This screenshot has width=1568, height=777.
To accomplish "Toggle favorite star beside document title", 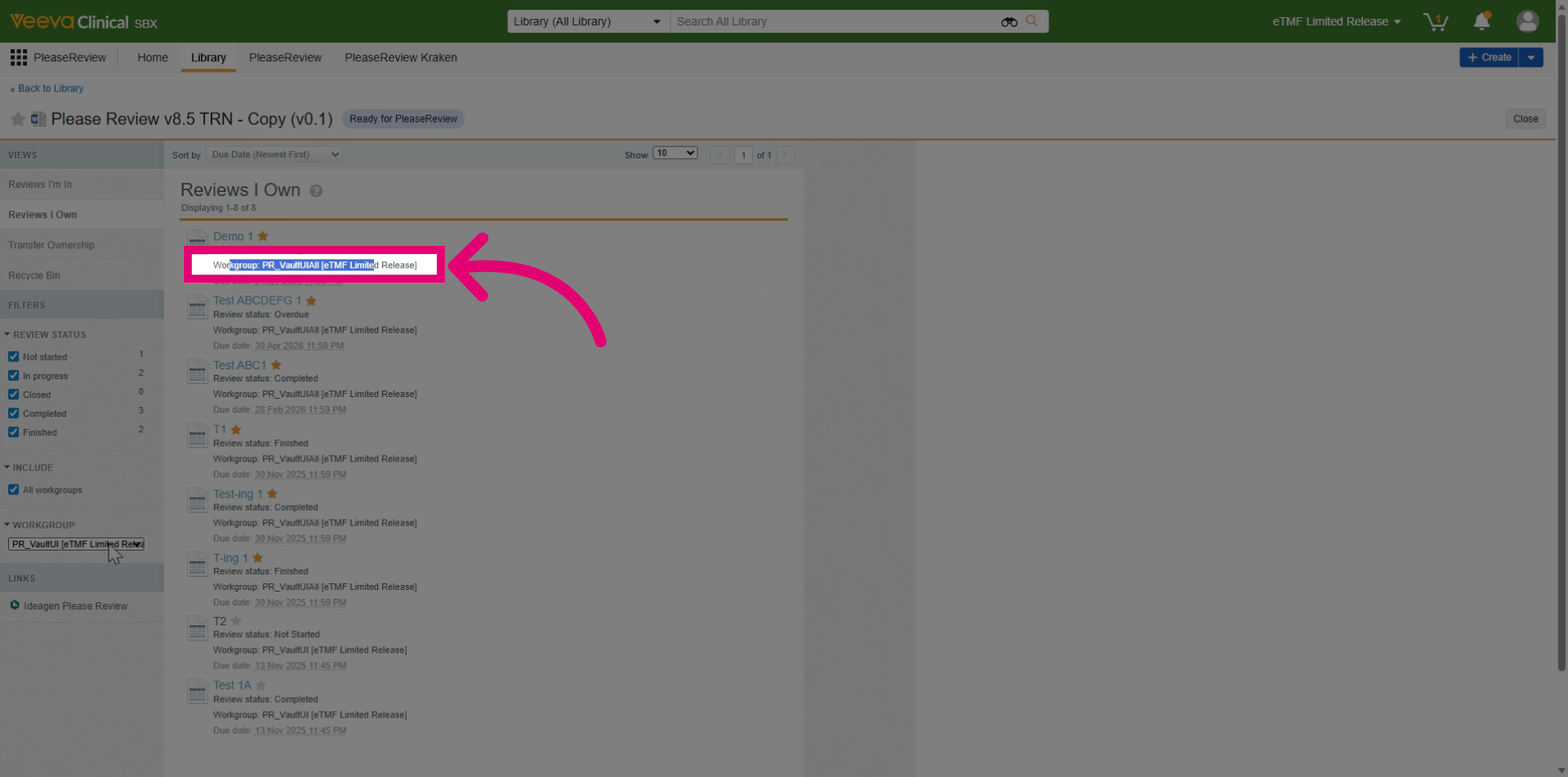I will 18,119.
